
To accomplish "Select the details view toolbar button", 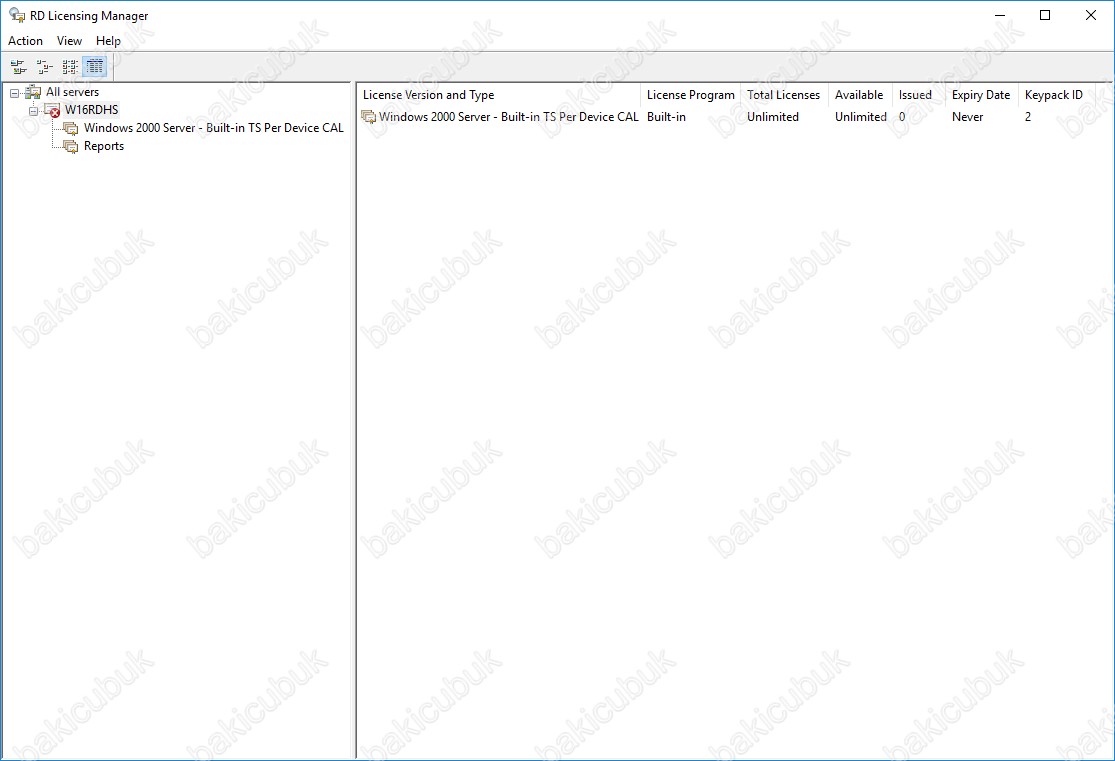I will (95, 67).
